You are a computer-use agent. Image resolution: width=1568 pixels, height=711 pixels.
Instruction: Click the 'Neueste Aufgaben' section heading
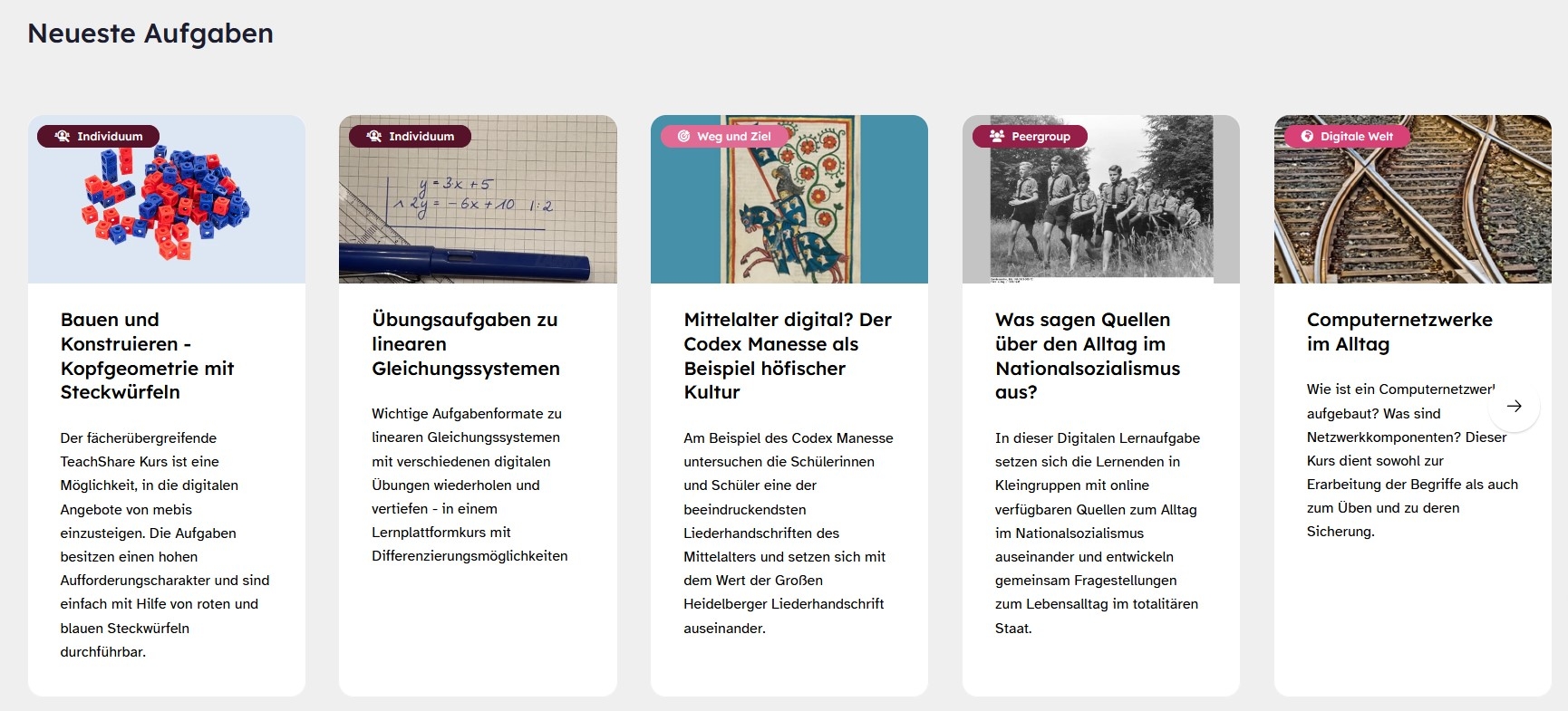(x=150, y=34)
